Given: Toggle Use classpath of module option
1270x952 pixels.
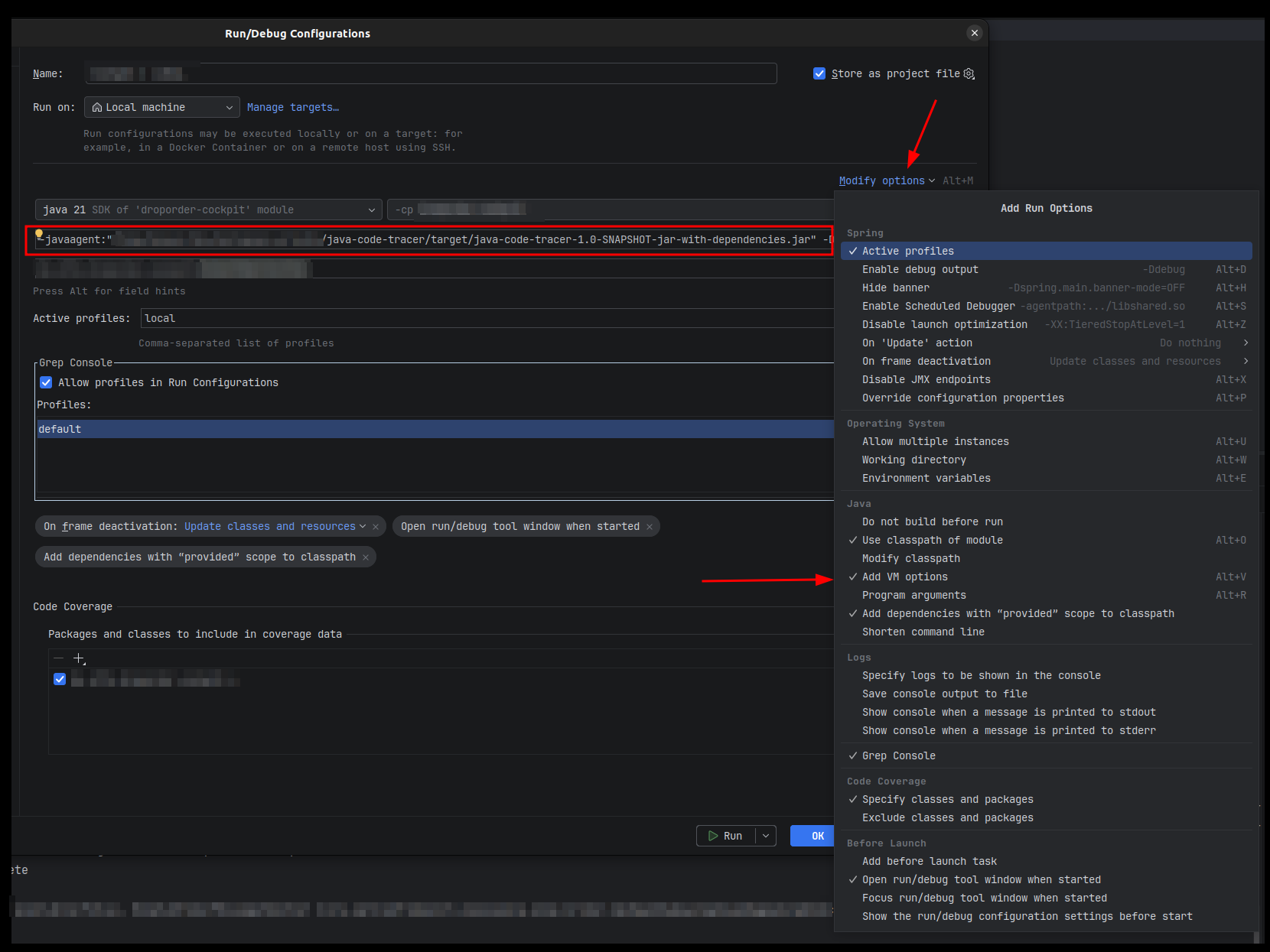Looking at the screenshot, I should (1046, 540).
